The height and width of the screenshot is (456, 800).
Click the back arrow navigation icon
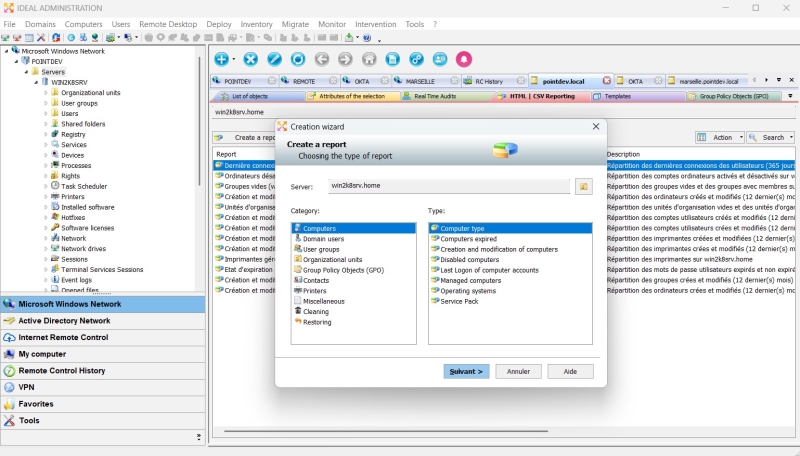[x=322, y=60]
